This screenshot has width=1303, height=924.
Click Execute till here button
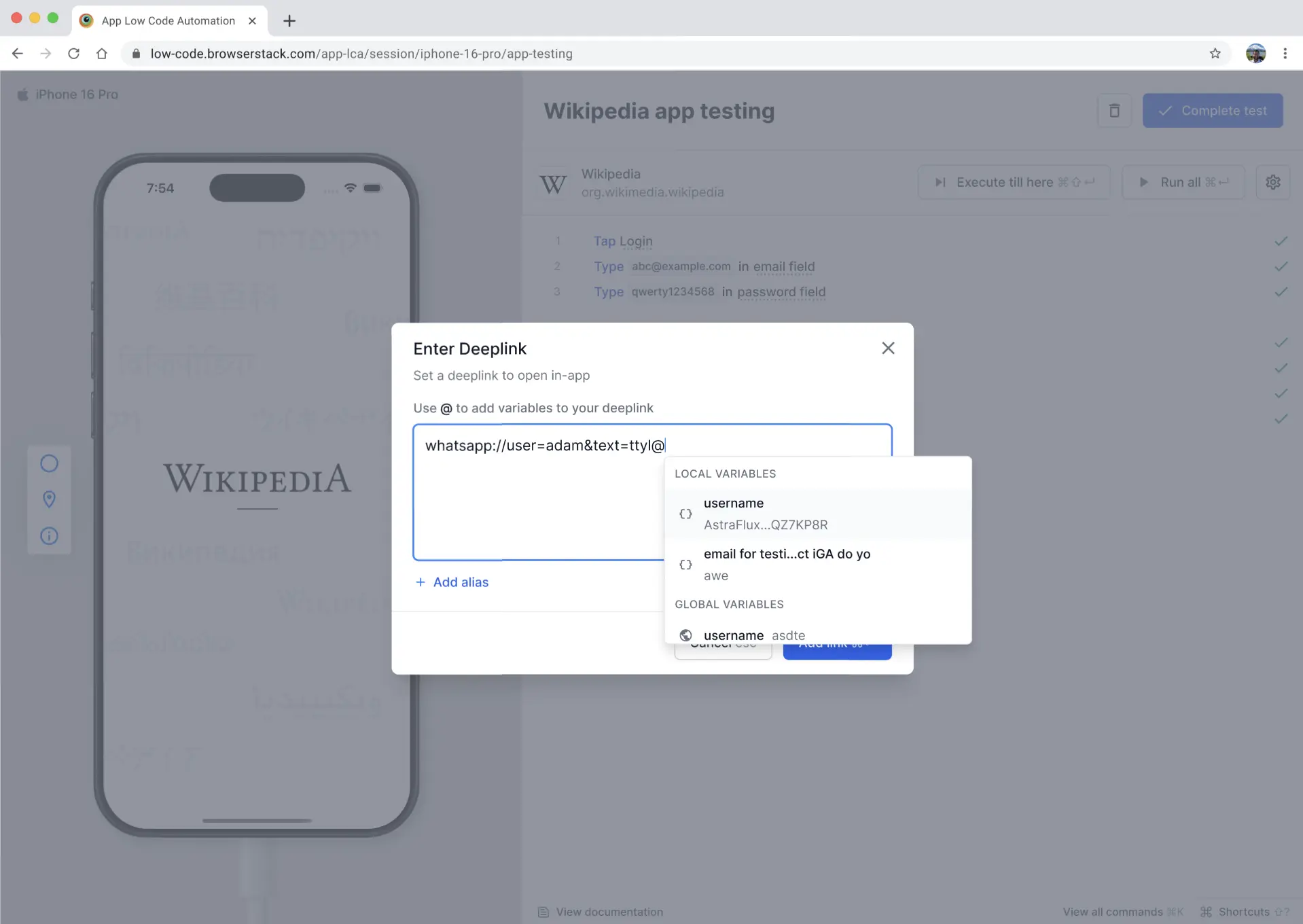[1014, 182]
